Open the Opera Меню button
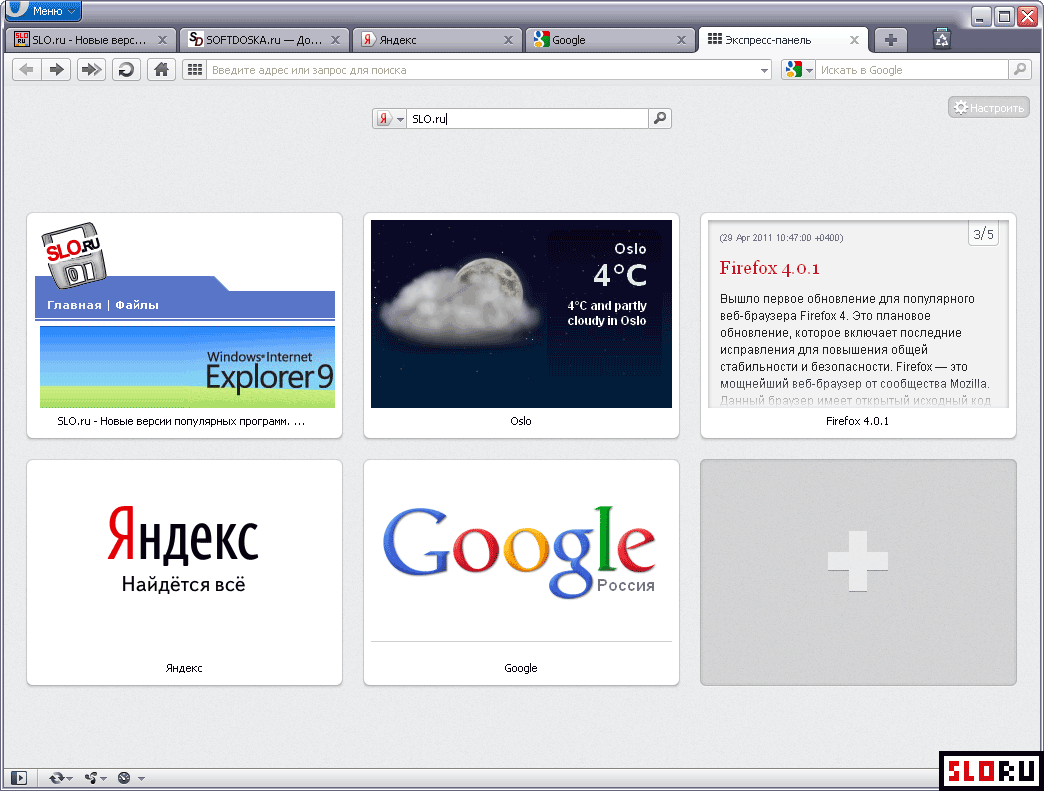The image size is (1044, 791). pos(43,11)
